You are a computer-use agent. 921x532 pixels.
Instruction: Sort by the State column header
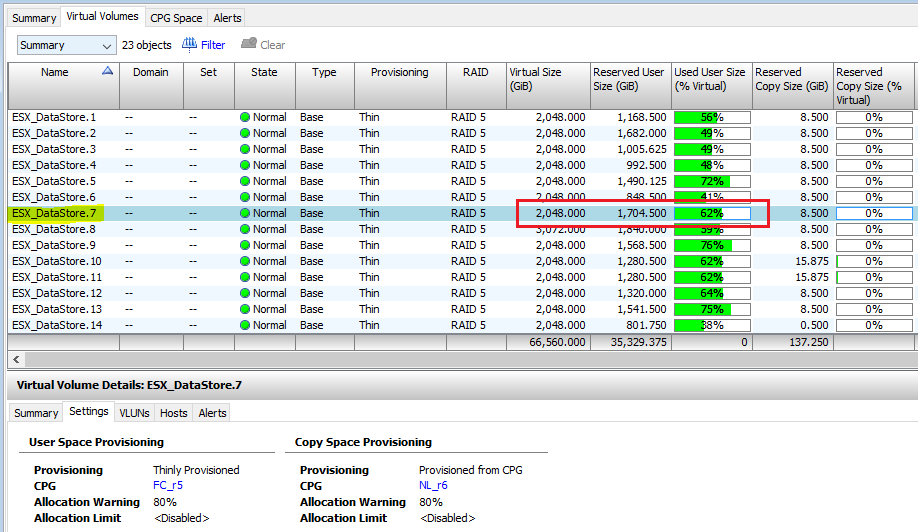tap(264, 86)
